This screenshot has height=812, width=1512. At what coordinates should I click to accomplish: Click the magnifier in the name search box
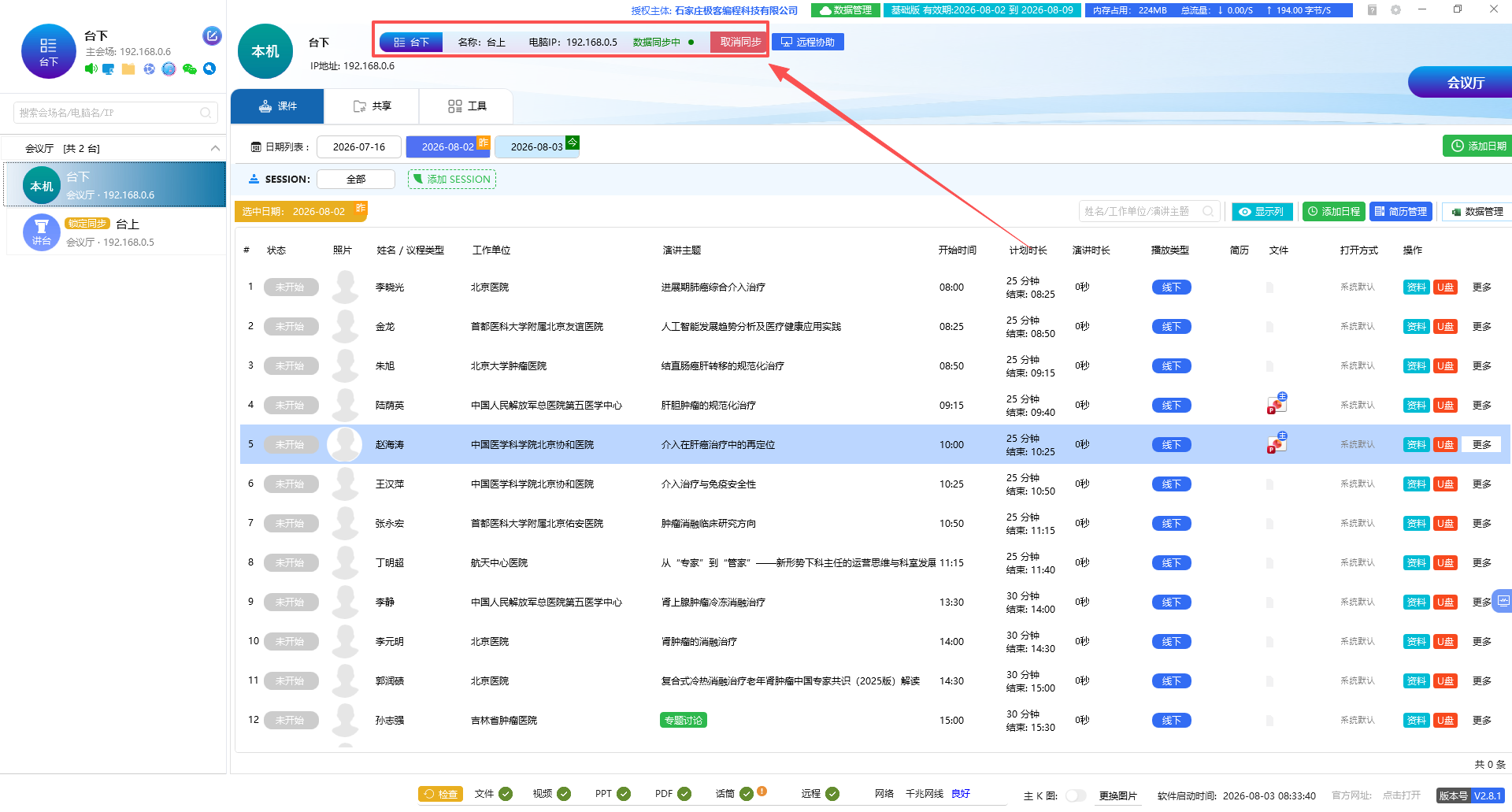1208,211
